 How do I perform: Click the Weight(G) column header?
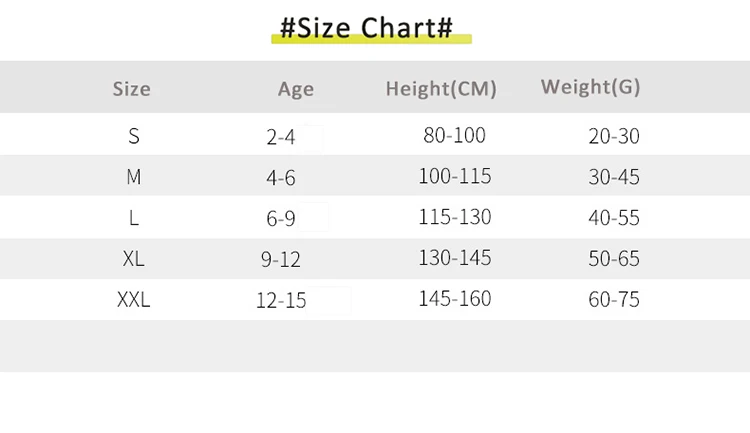pos(590,87)
